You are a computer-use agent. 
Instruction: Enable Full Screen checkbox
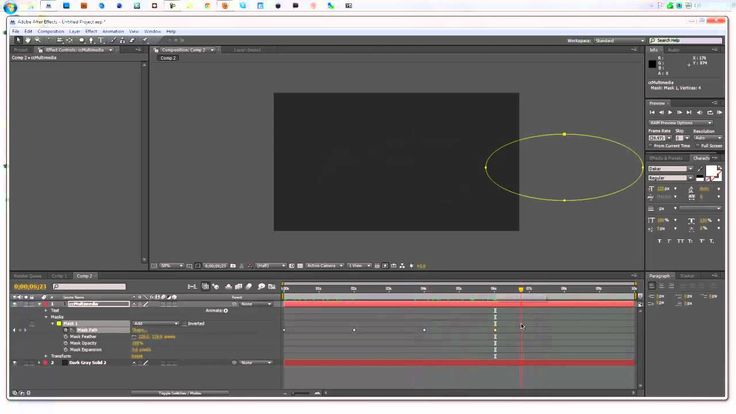698,146
